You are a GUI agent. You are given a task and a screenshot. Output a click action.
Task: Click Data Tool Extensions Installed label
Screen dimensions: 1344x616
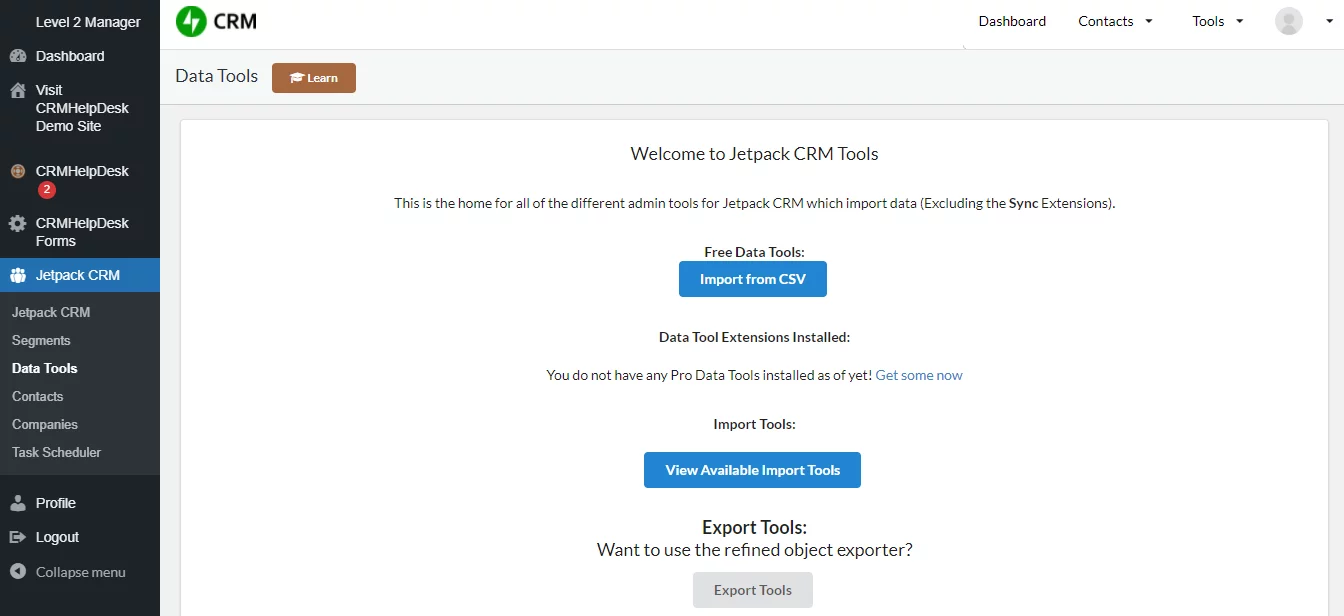point(755,337)
